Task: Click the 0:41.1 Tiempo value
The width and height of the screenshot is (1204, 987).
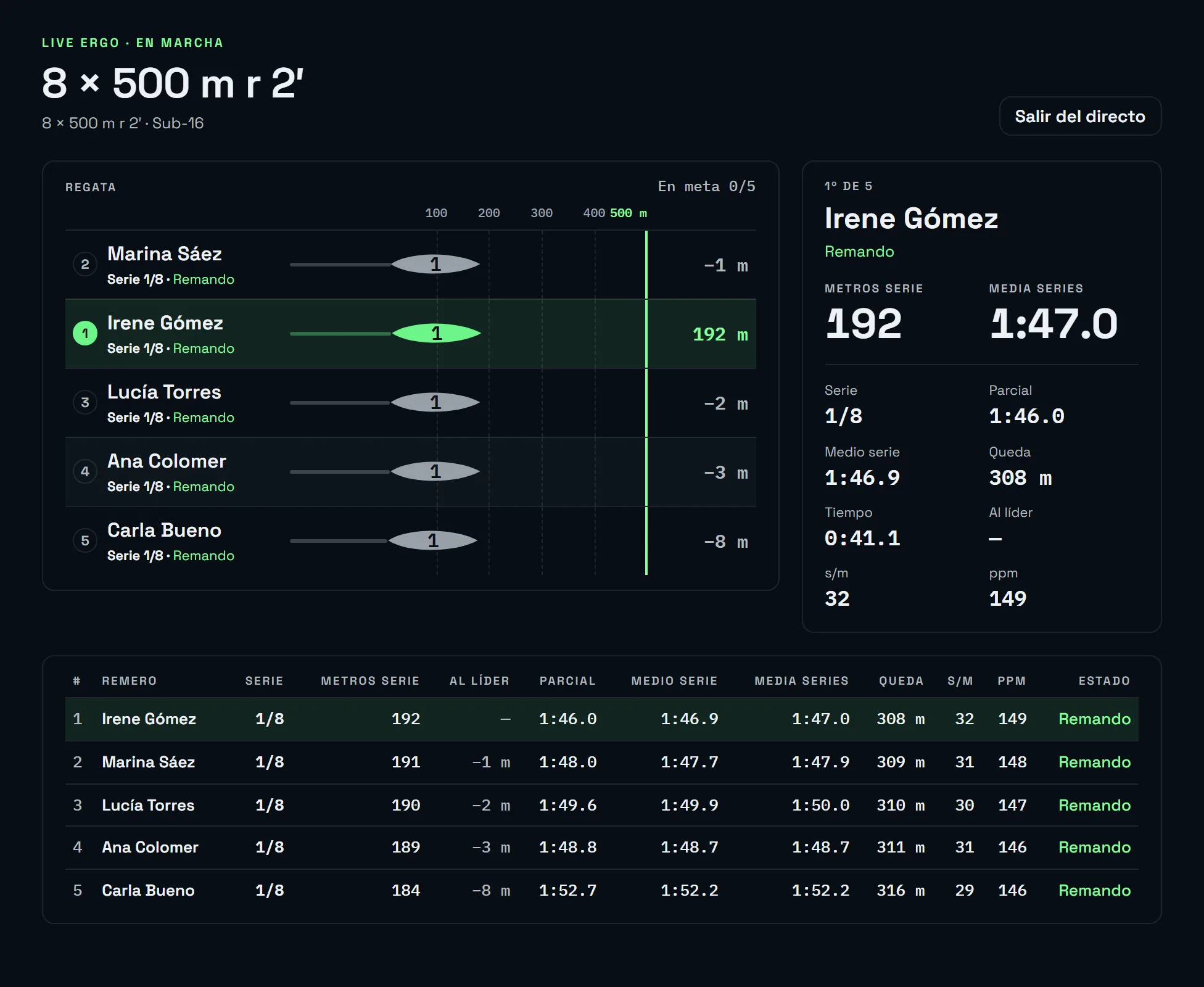Action: coord(862,538)
